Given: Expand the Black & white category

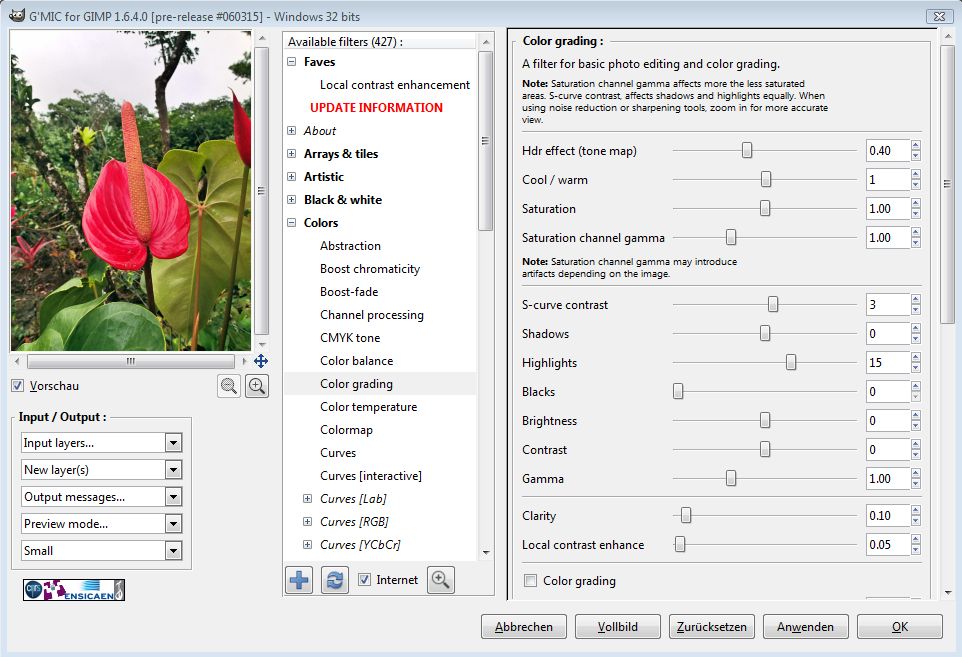Looking at the screenshot, I should 292,200.
